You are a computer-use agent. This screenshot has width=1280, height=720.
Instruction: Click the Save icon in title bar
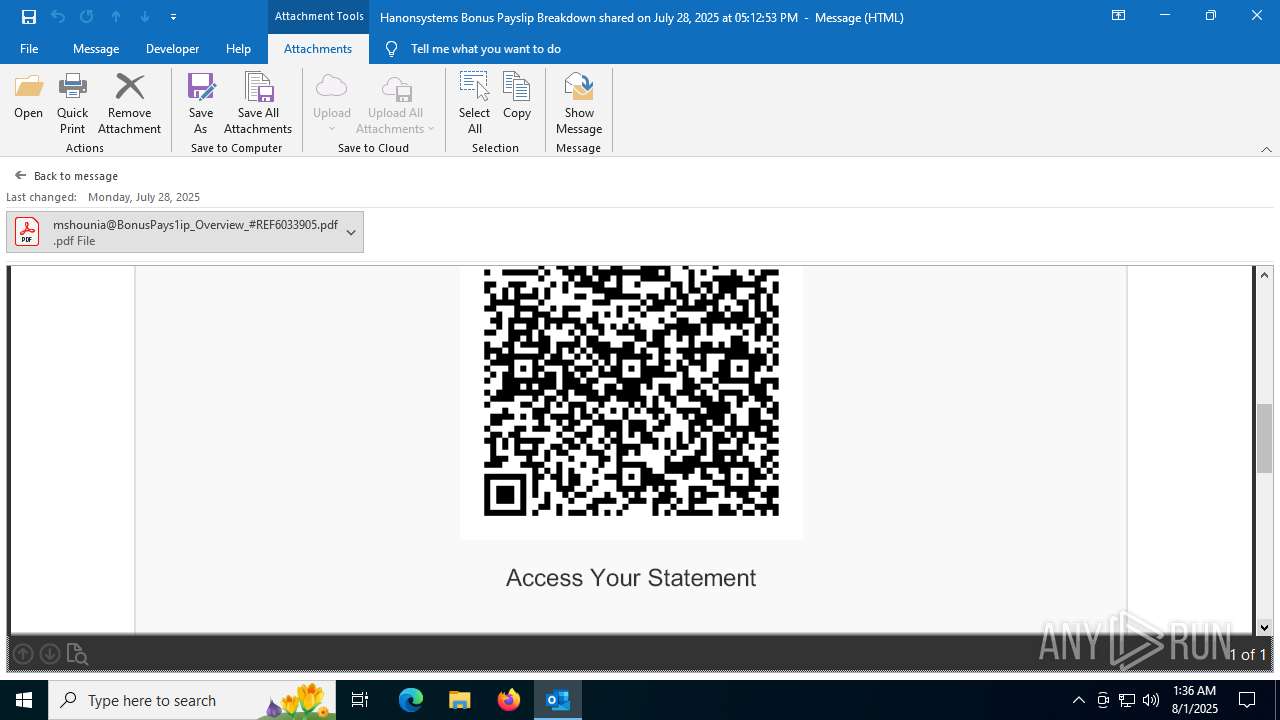click(29, 17)
